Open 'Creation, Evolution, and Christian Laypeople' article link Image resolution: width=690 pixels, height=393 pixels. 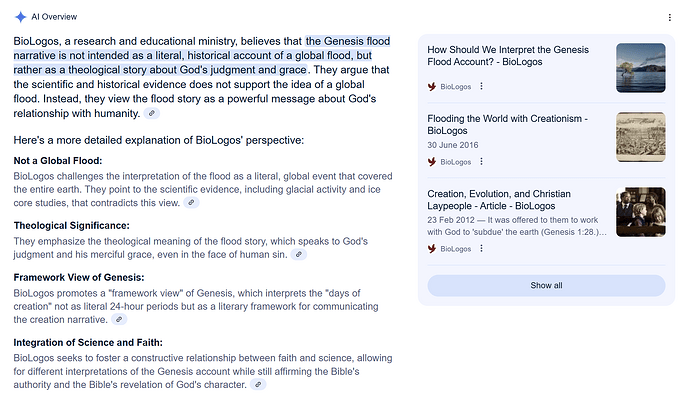pos(499,200)
